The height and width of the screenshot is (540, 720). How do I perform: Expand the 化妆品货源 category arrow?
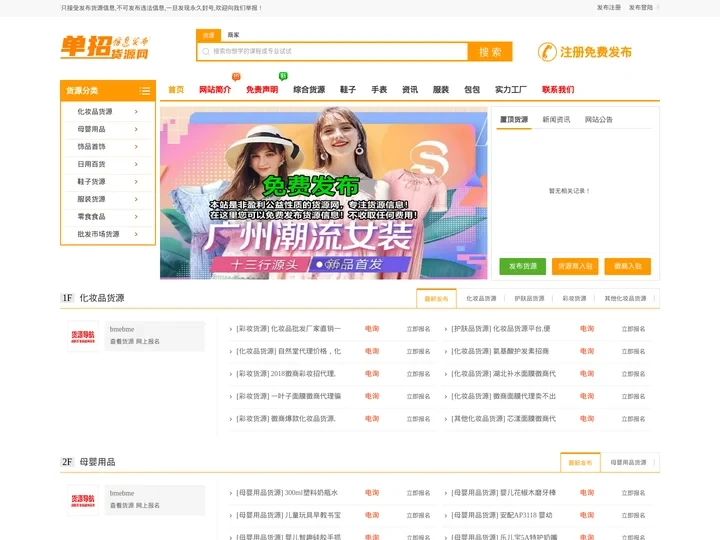[x=136, y=112]
